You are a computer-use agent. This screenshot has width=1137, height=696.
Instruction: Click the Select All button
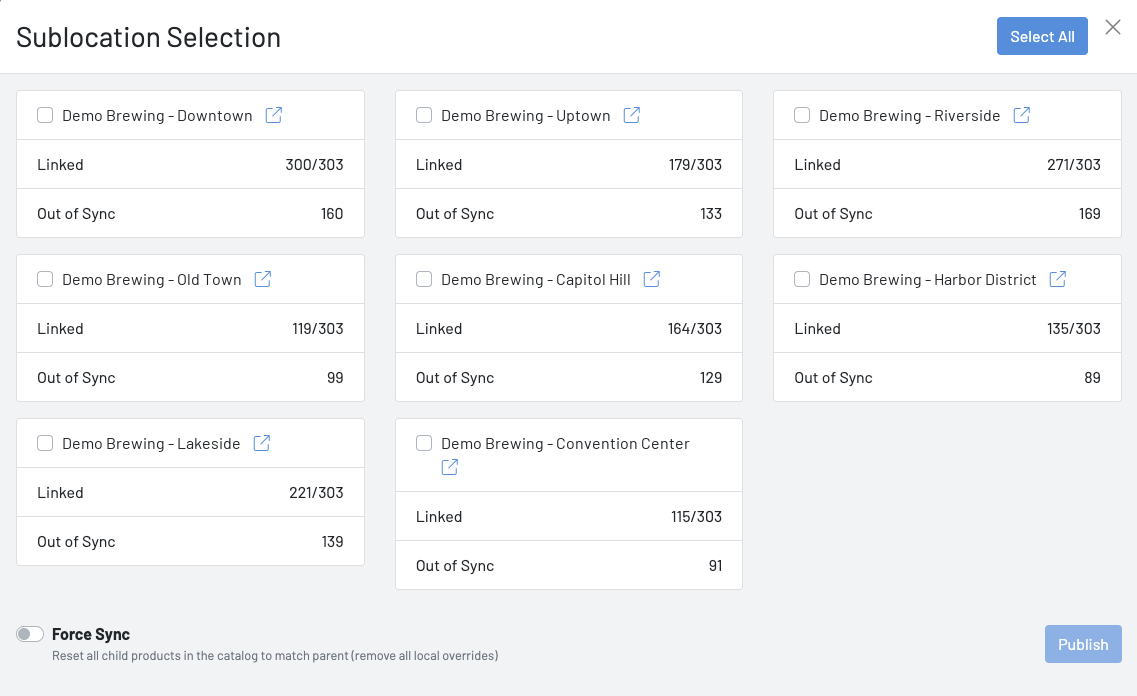[x=1042, y=36]
